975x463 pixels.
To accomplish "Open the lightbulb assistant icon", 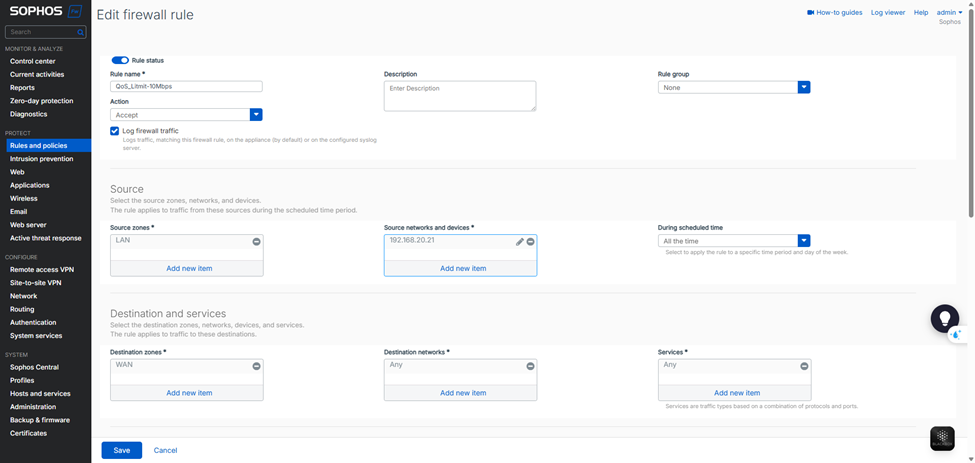I will [944, 318].
